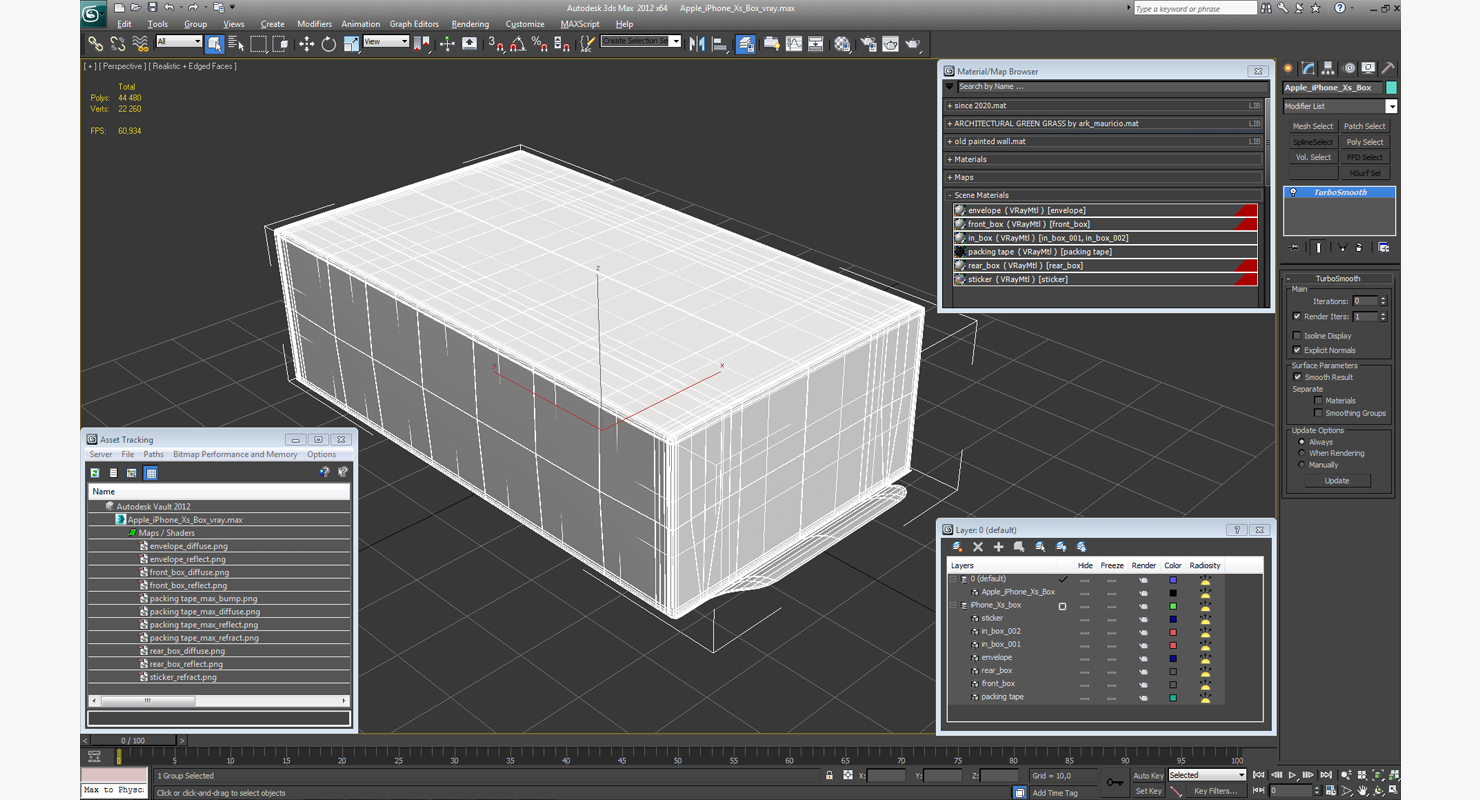Toggle the Angle Snap button

(518, 44)
